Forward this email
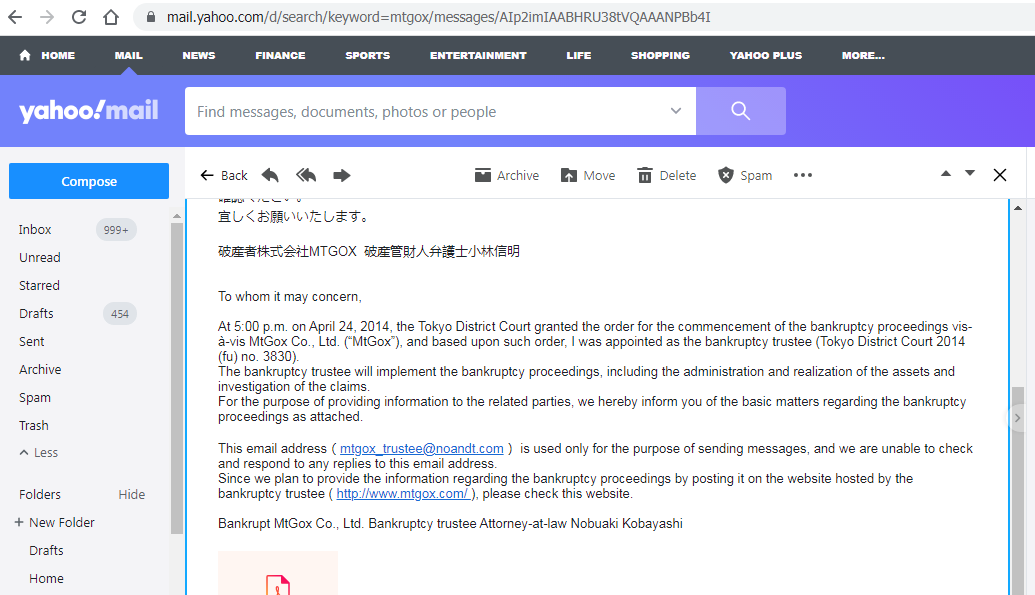This screenshot has height=595, width=1035. click(x=341, y=175)
